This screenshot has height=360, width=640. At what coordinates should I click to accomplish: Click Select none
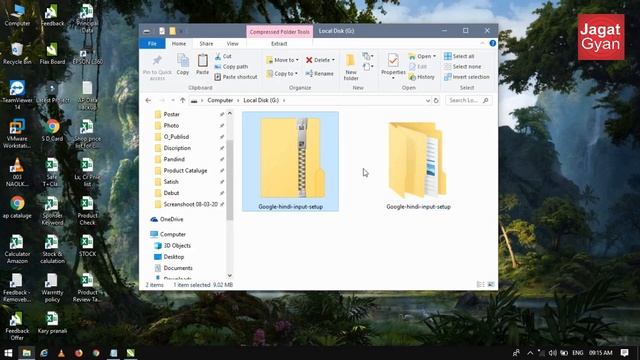(462, 67)
